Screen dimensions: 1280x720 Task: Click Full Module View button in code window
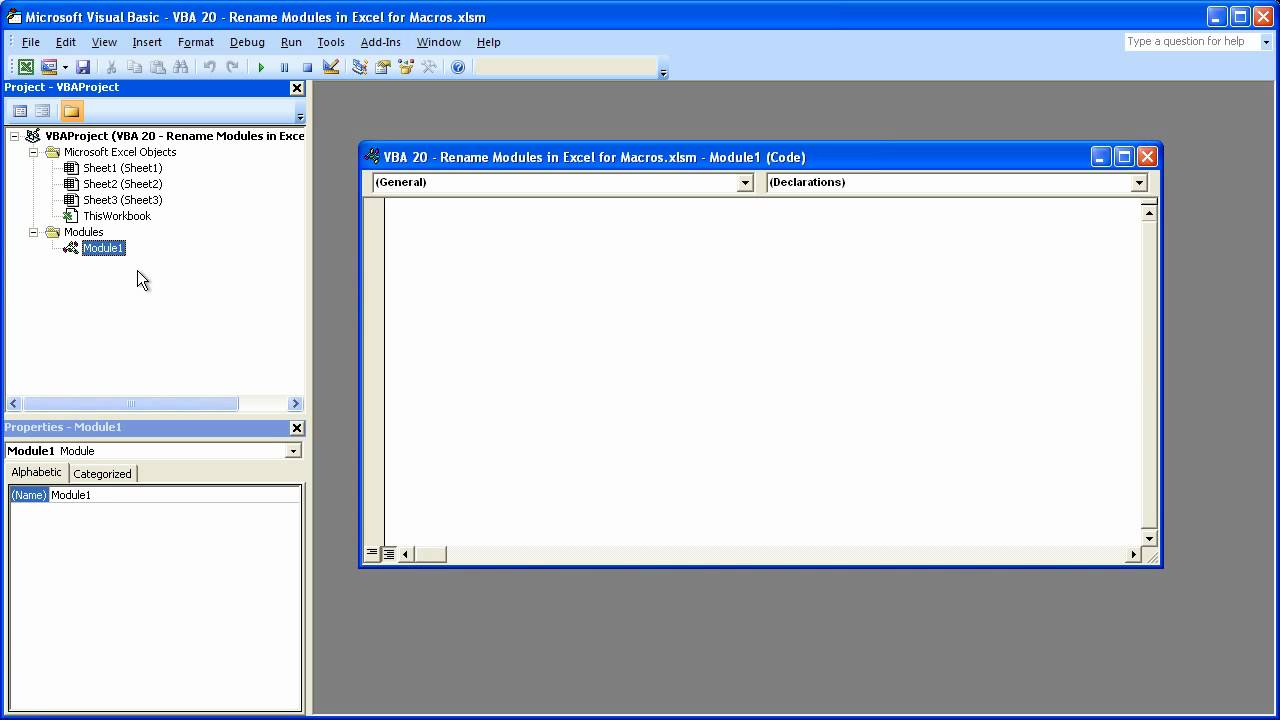pyautogui.click(x=389, y=554)
